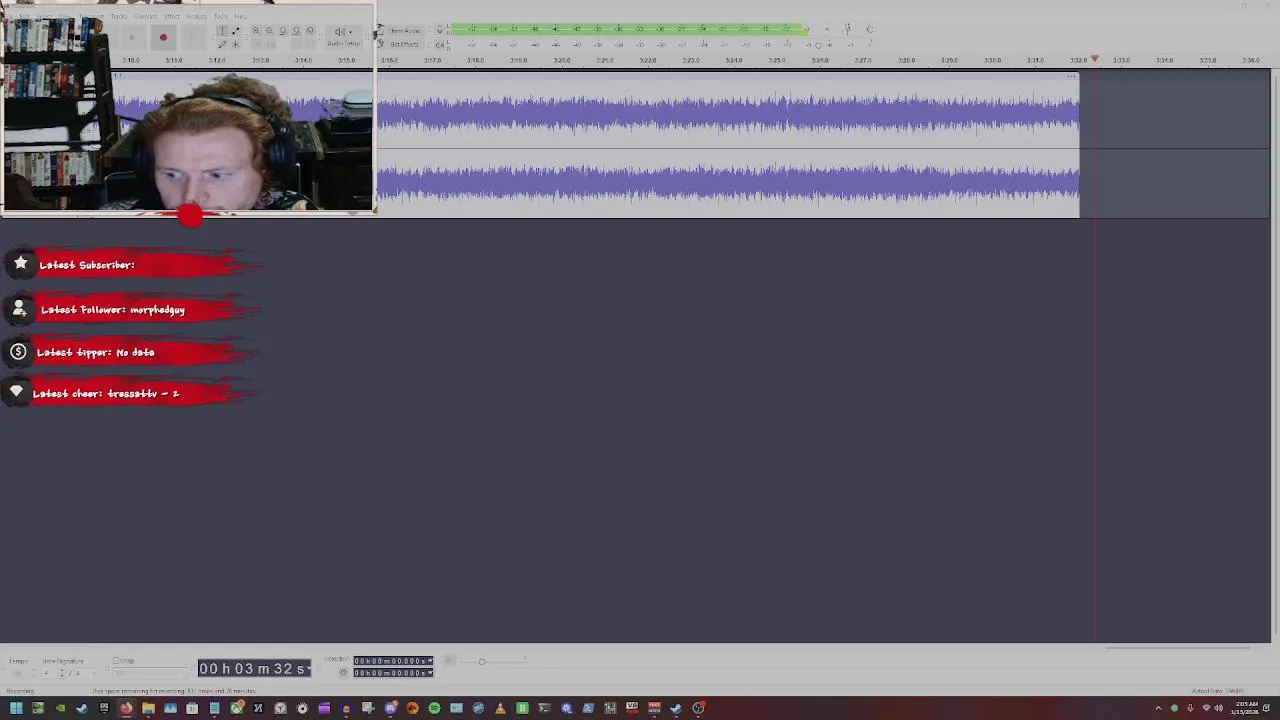Click the playback speed slider knob
This screenshot has height=720, width=1280.
coord(481,661)
